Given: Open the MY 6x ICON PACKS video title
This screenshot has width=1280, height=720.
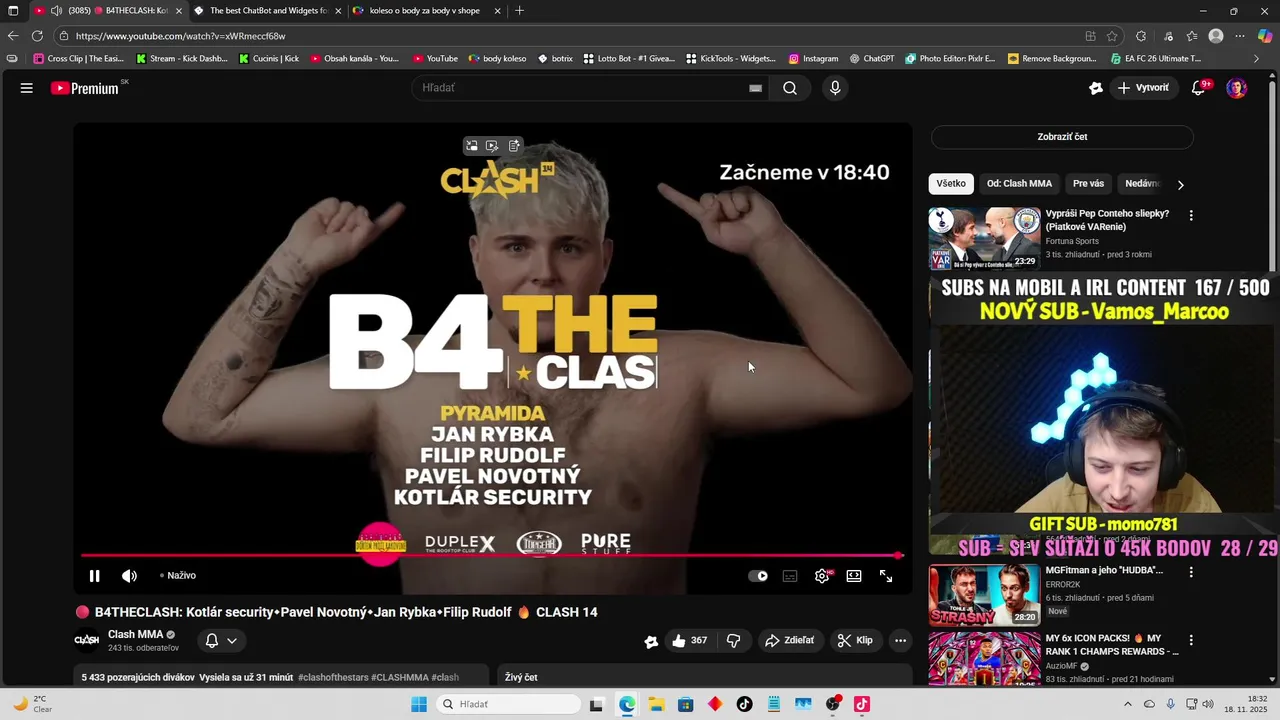Looking at the screenshot, I should [x=1112, y=645].
